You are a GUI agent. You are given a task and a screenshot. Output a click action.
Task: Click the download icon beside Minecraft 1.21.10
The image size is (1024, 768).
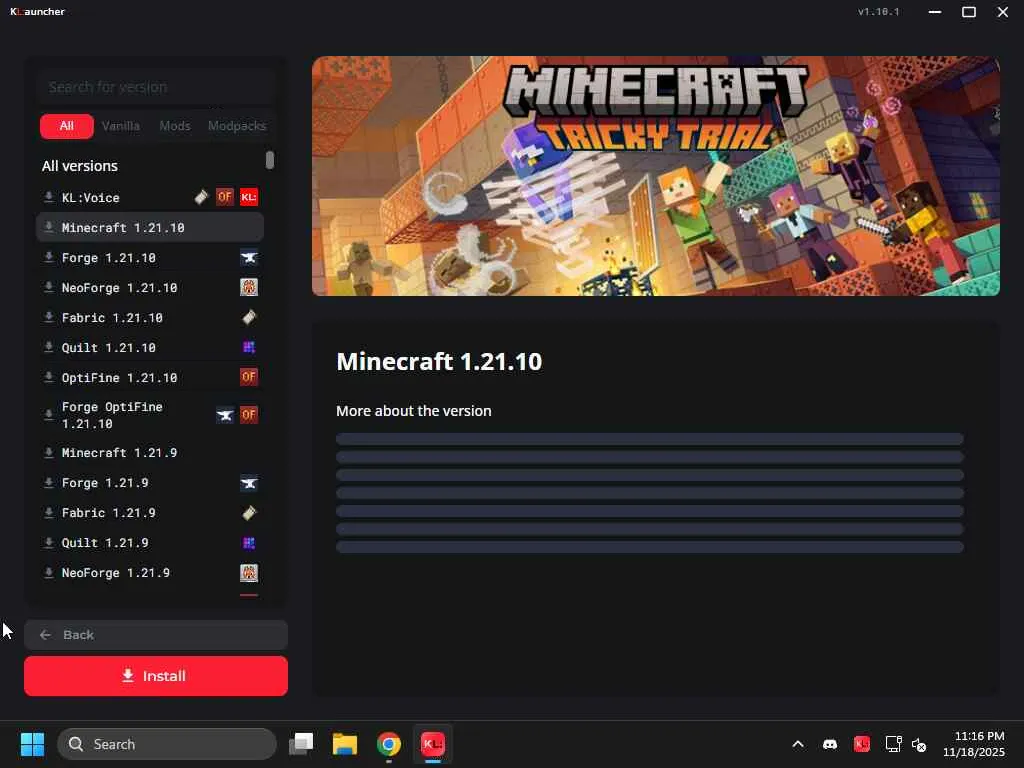tap(48, 227)
